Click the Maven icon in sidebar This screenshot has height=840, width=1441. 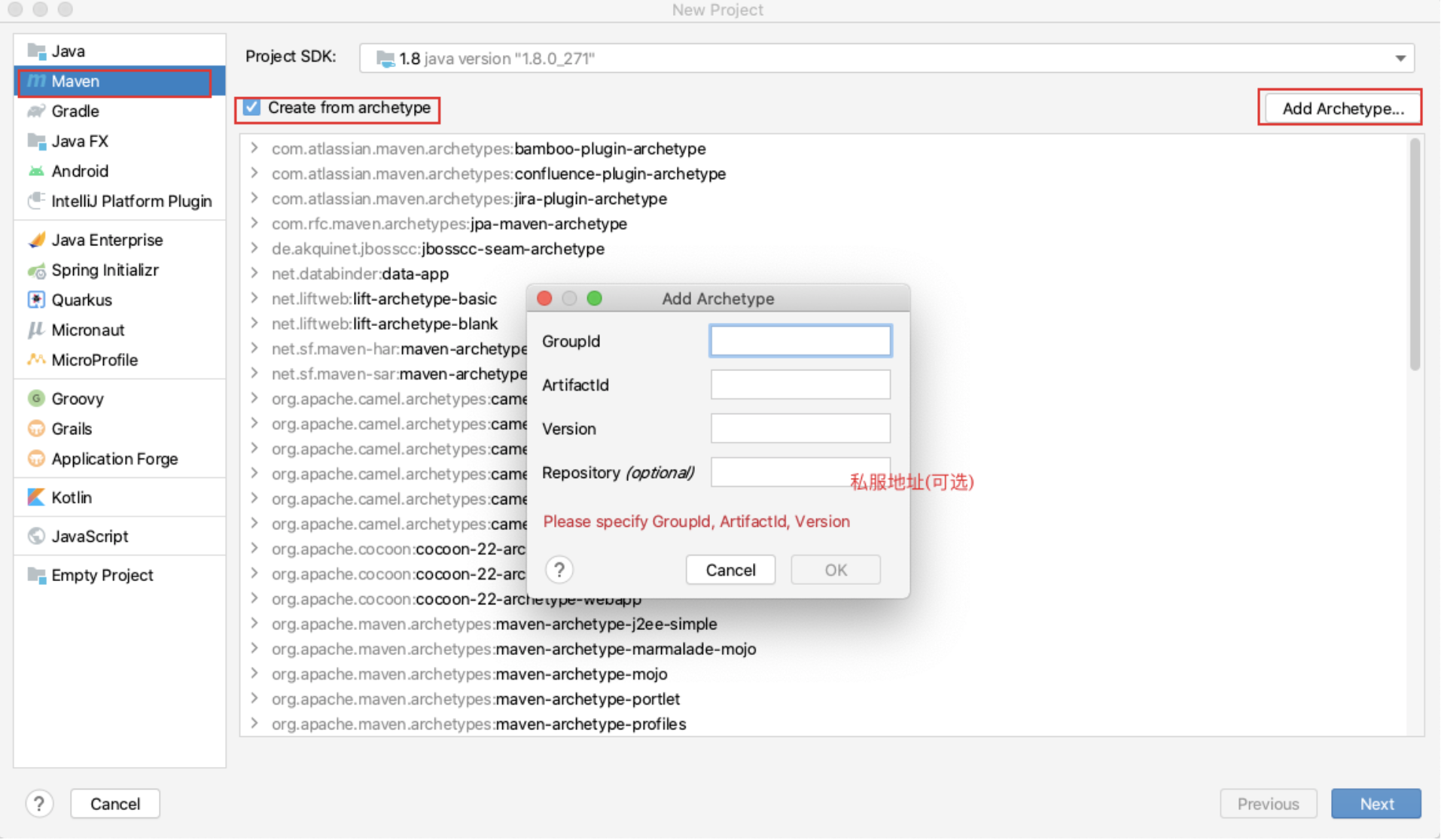36,81
